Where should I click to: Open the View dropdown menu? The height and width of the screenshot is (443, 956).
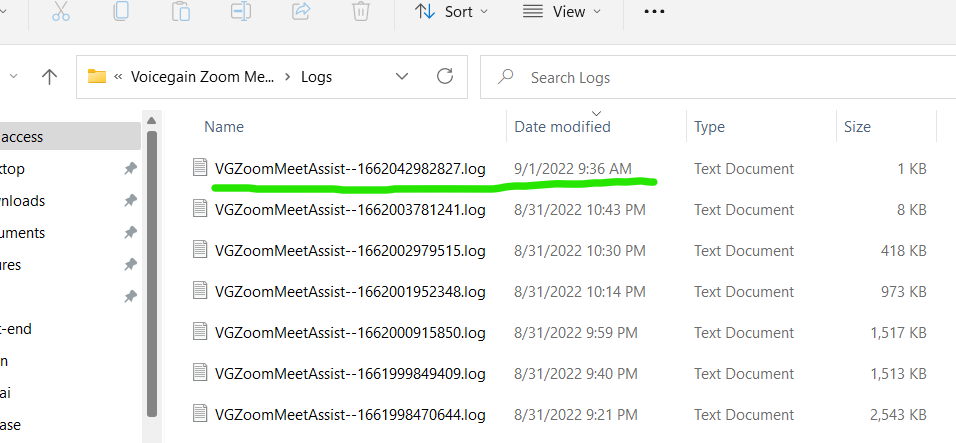pos(562,12)
